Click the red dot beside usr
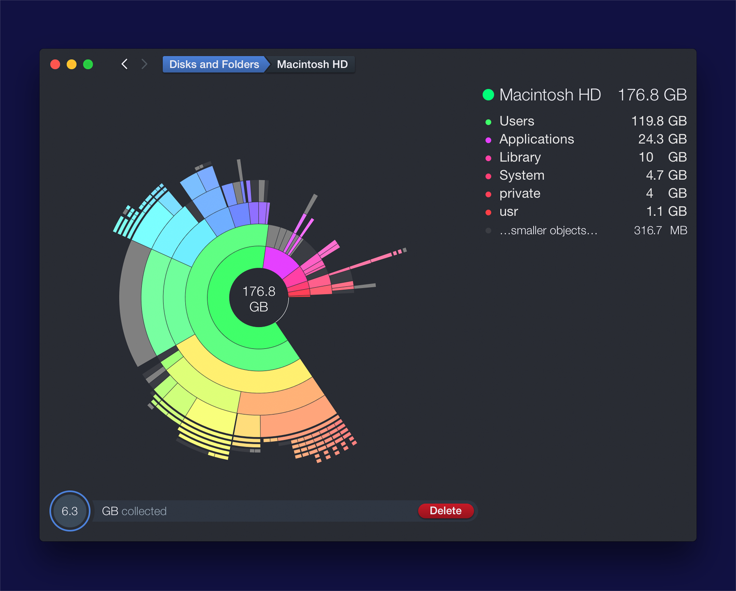 coord(488,213)
